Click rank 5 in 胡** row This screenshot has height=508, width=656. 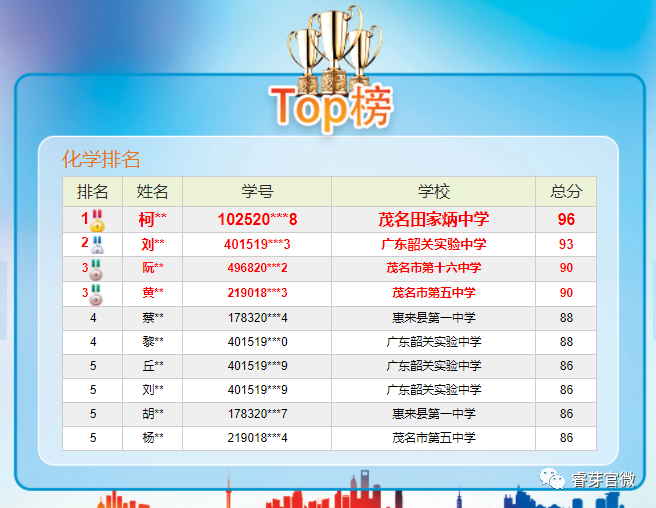click(x=93, y=413)
